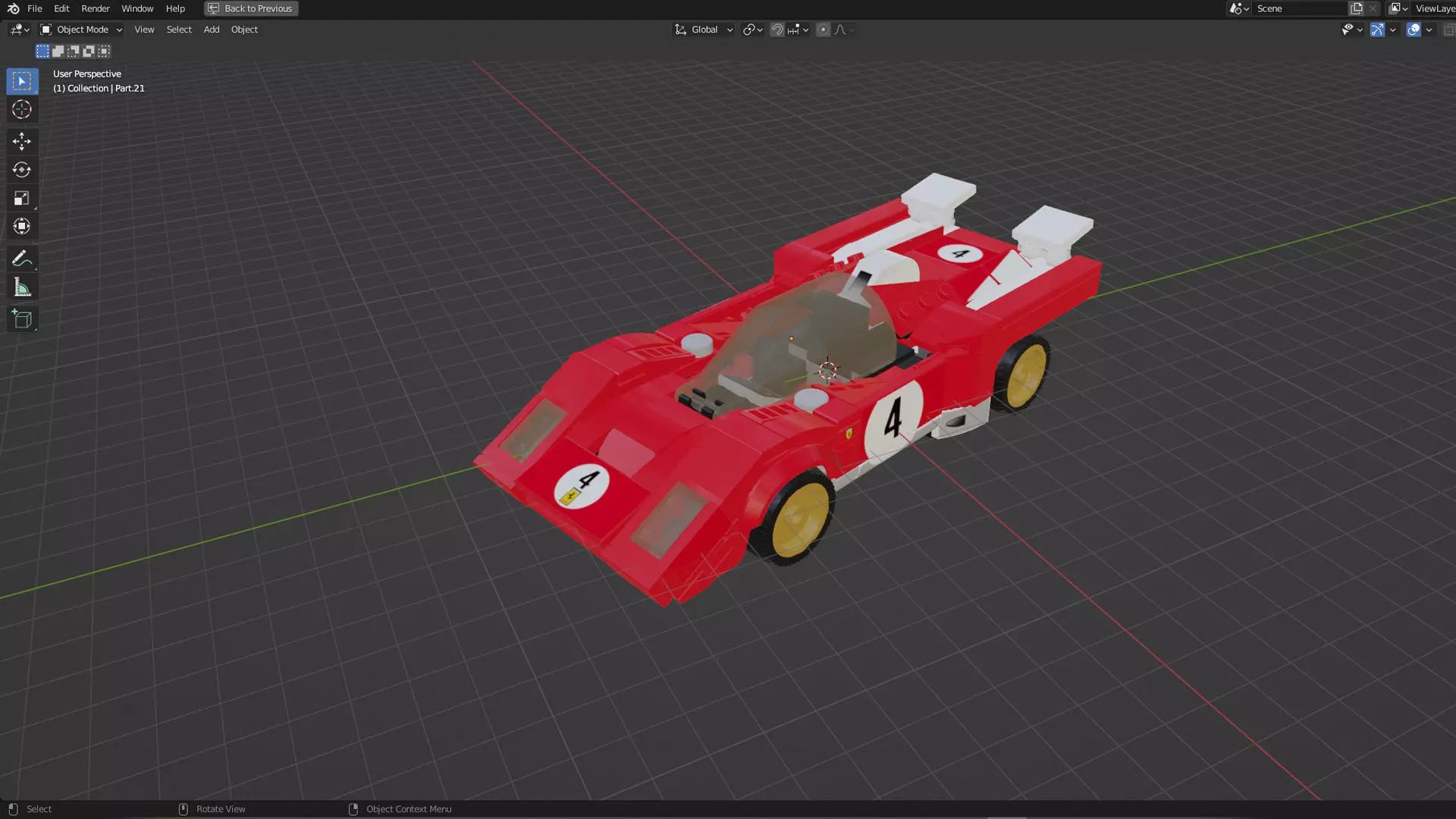Open the viewport Select menu
Image resolution: width=1456 pixels, height=819 pixels.
click(179, 30)
